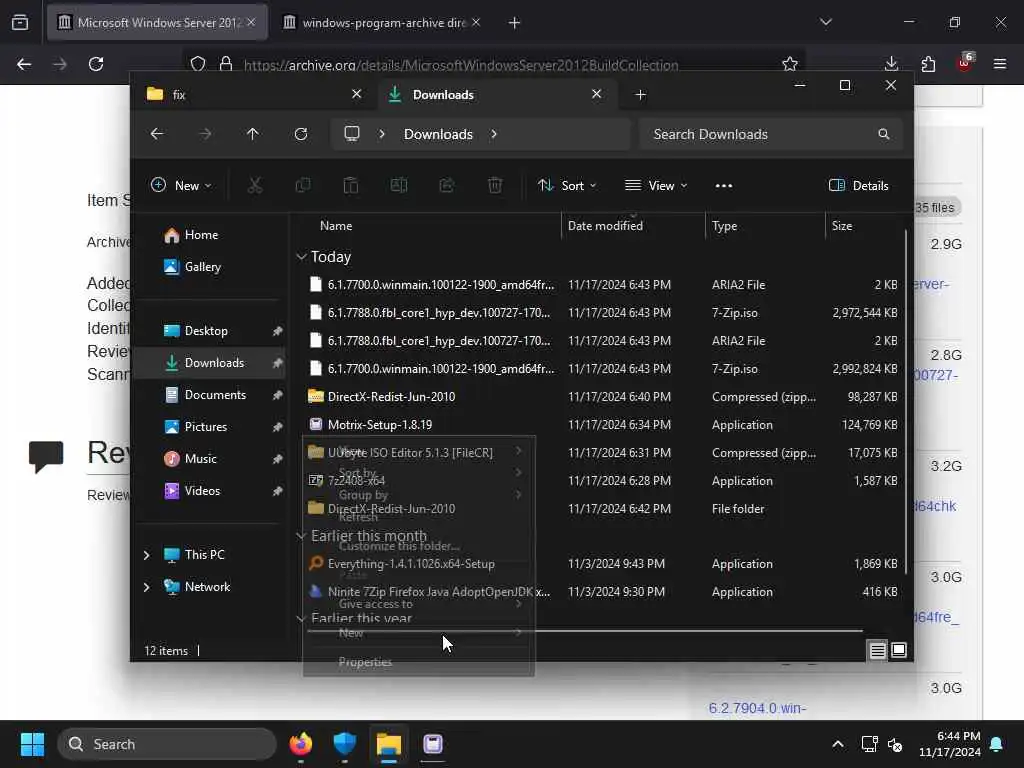Screen dimensions: 1024x768
Task: Unpin Desktop from Quick access
Action: point(278,331)
